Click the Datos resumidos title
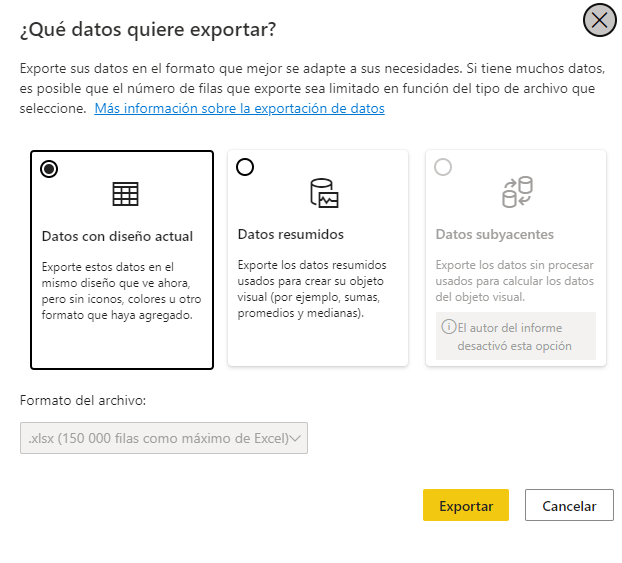 click(291, 234)
